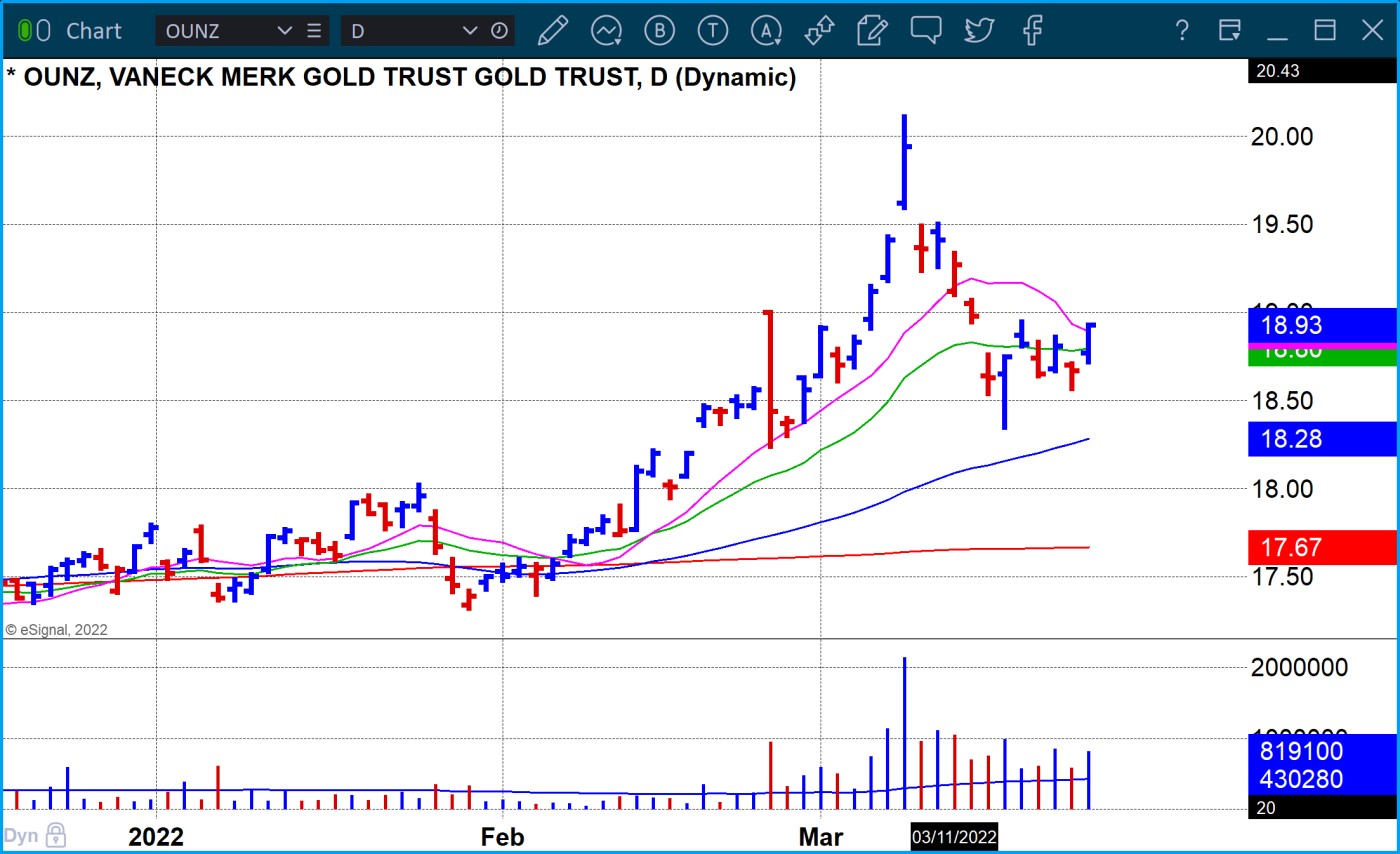Click the 19.50 price axis label
Screen dimensions: 1400x854
(1283, 224)
